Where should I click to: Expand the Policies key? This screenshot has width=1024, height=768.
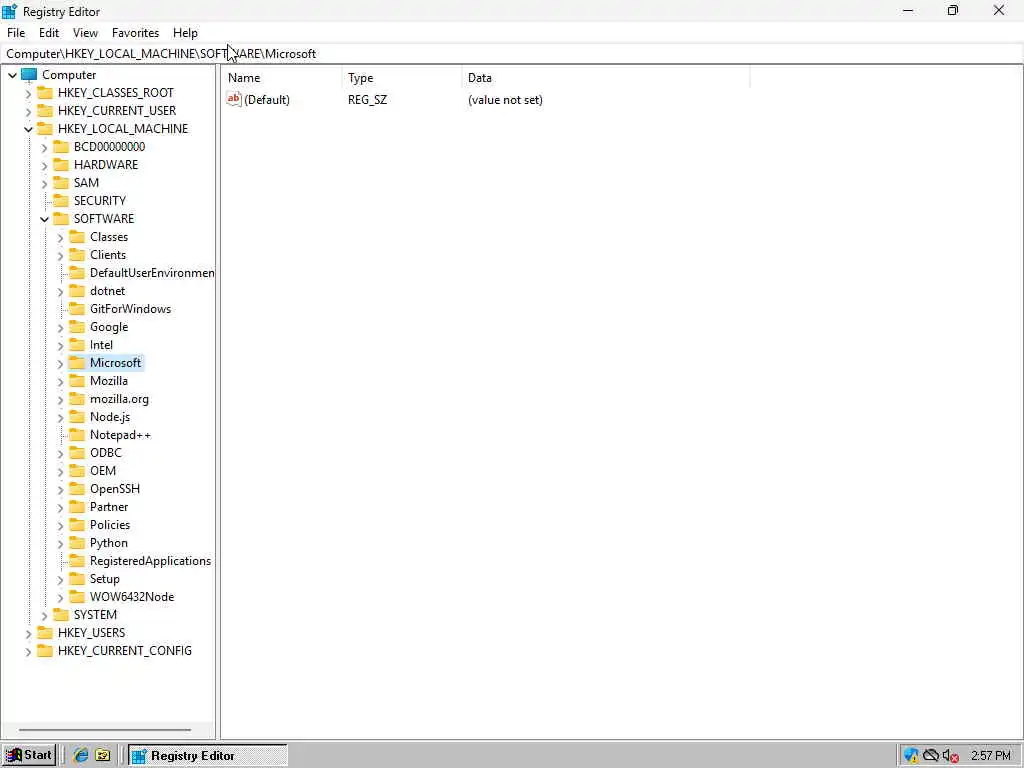pyautogui.click(x=60, y=526)
